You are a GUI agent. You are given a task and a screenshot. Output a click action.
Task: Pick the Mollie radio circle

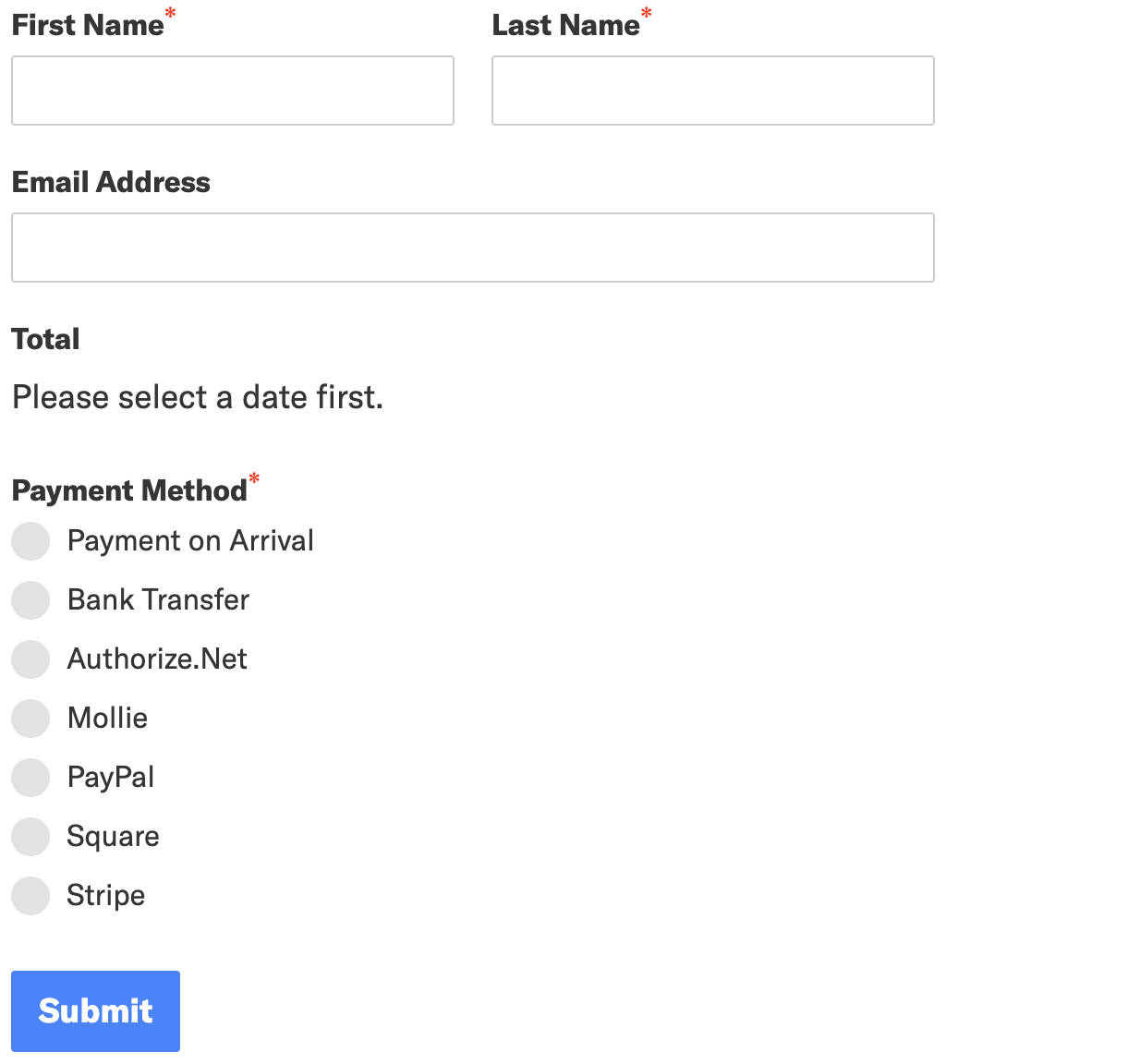30,719
